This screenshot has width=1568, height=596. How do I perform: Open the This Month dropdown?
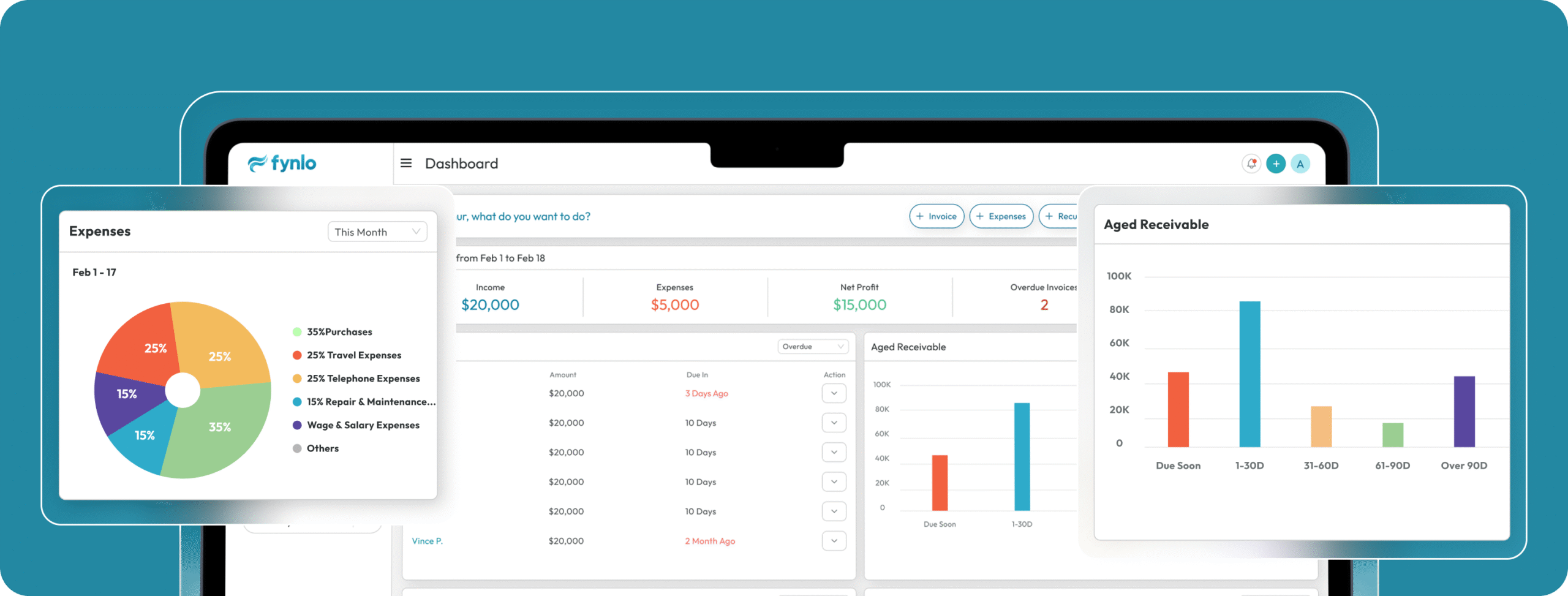coord(377,232)
